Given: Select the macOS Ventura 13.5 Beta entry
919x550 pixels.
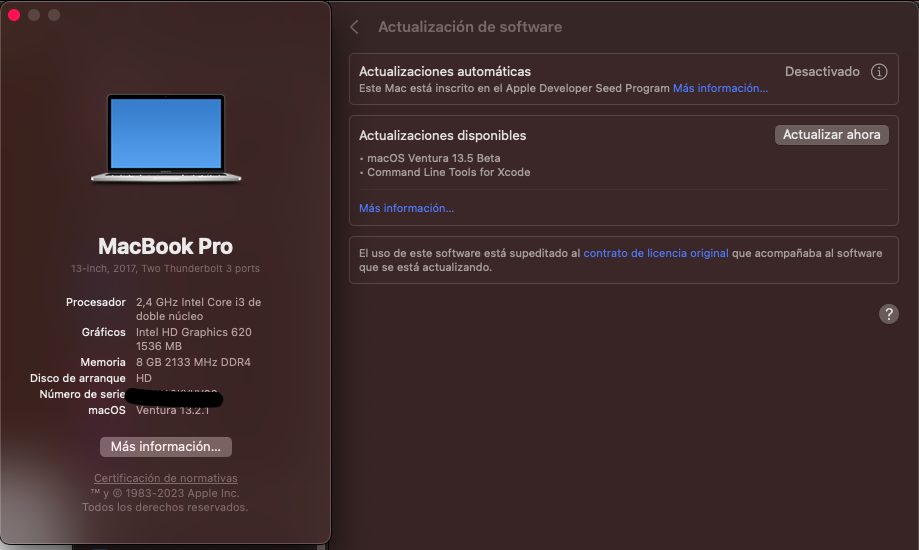Looking at the screenshot, I should coord(434,158).
